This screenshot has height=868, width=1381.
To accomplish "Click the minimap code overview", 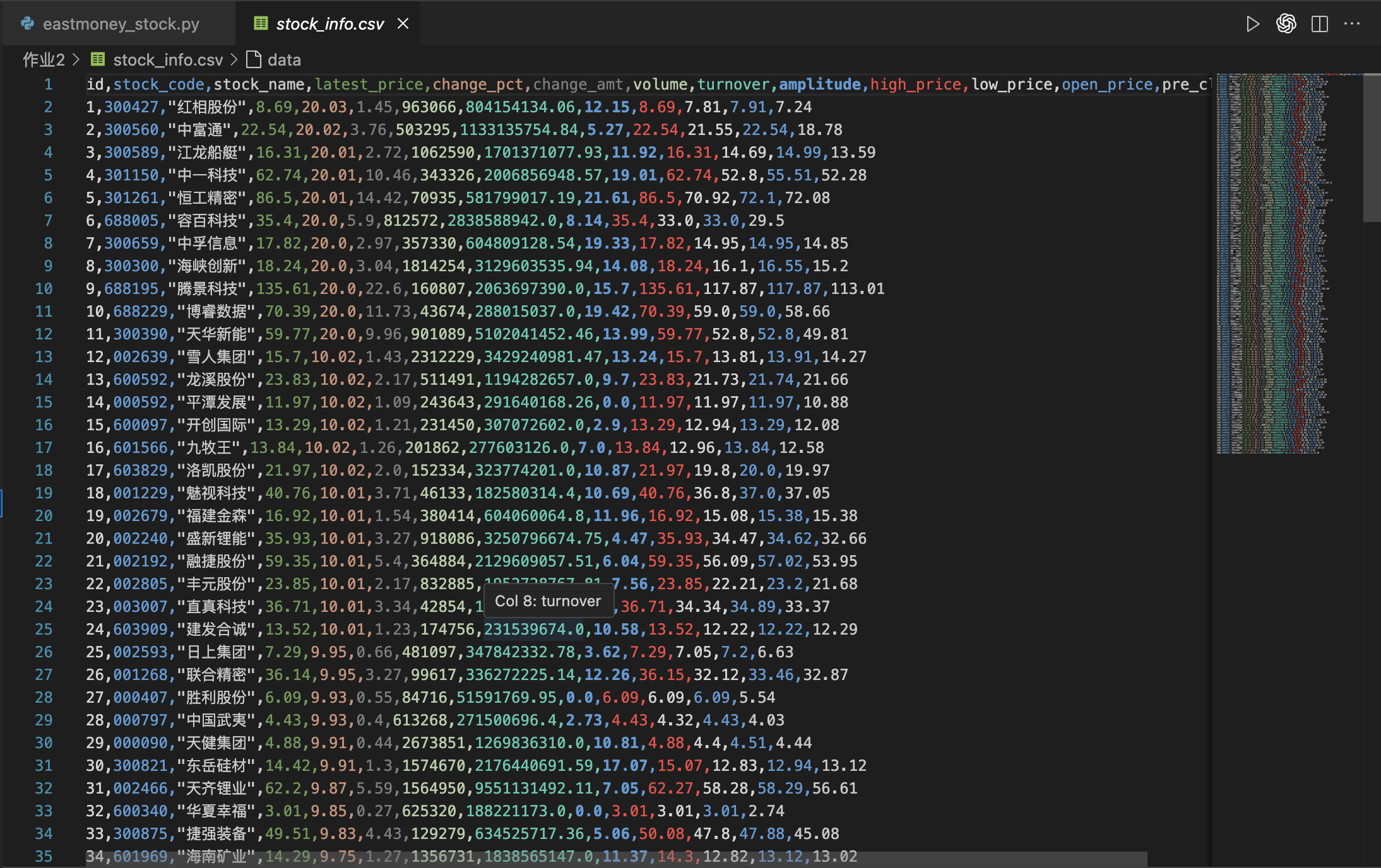I will point(1272,265).
